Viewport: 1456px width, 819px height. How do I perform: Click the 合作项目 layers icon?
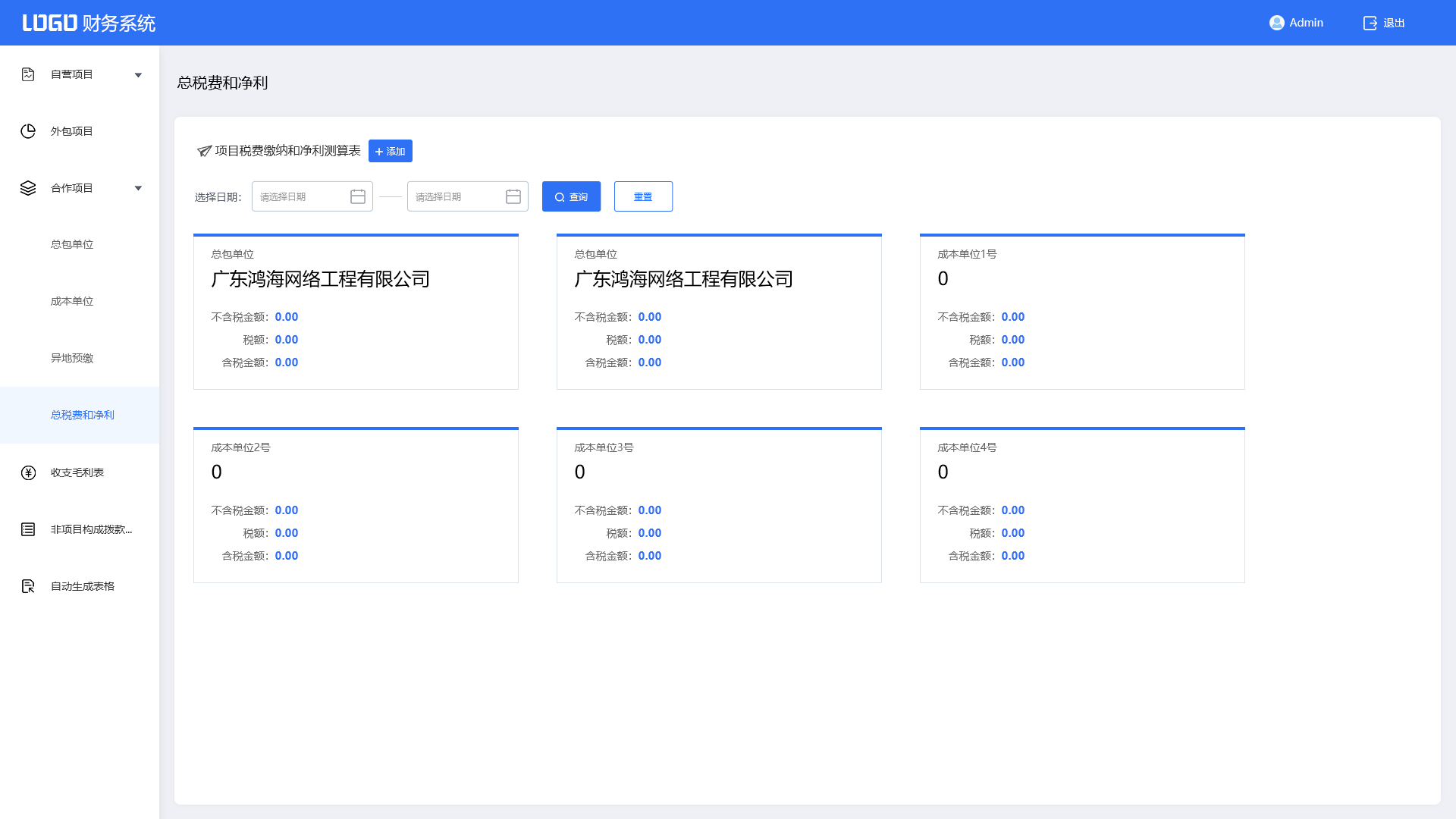click(28, 188)
